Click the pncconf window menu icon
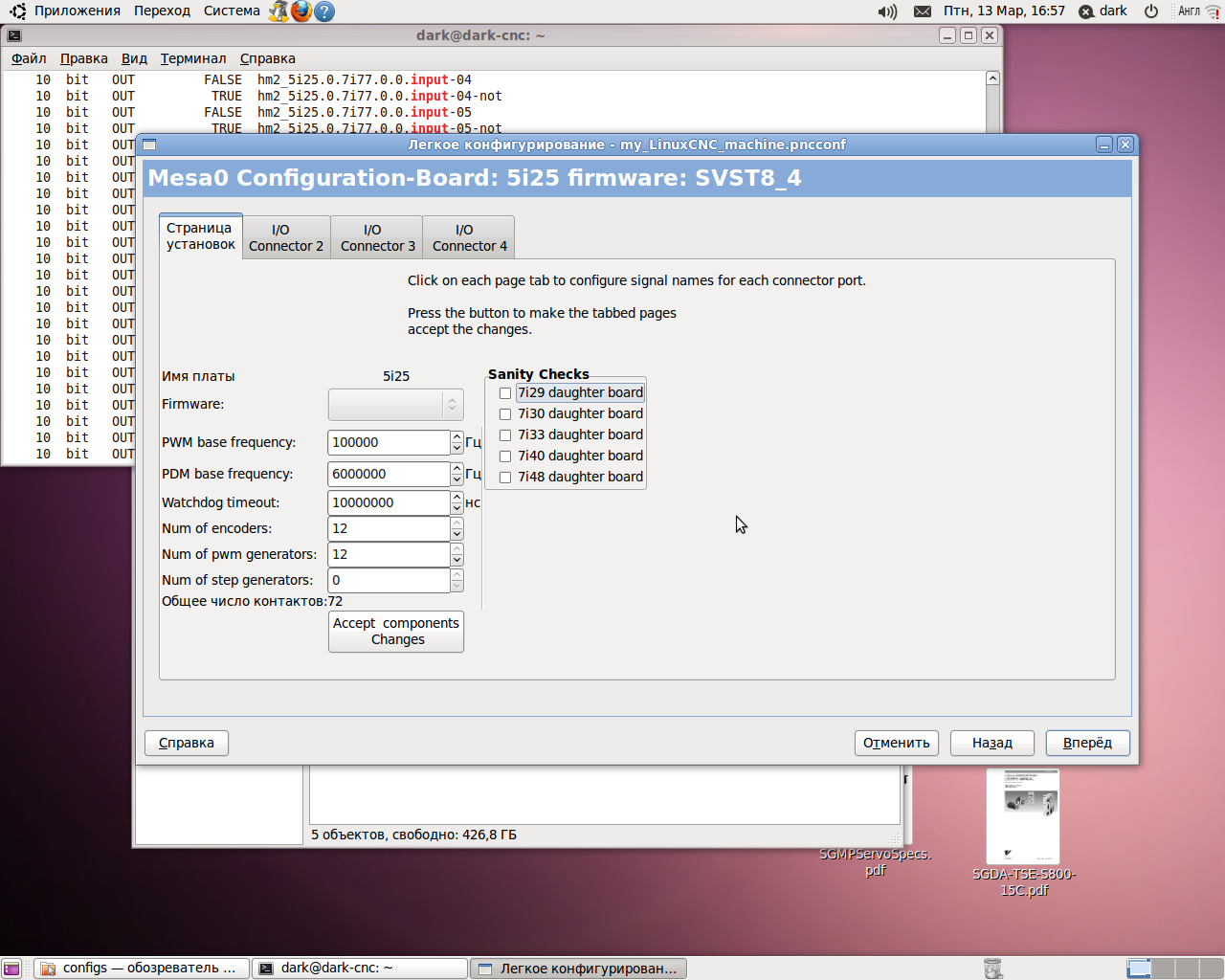Image resolution: width=1225 pixels, height=980 pixels. point(149,145)
